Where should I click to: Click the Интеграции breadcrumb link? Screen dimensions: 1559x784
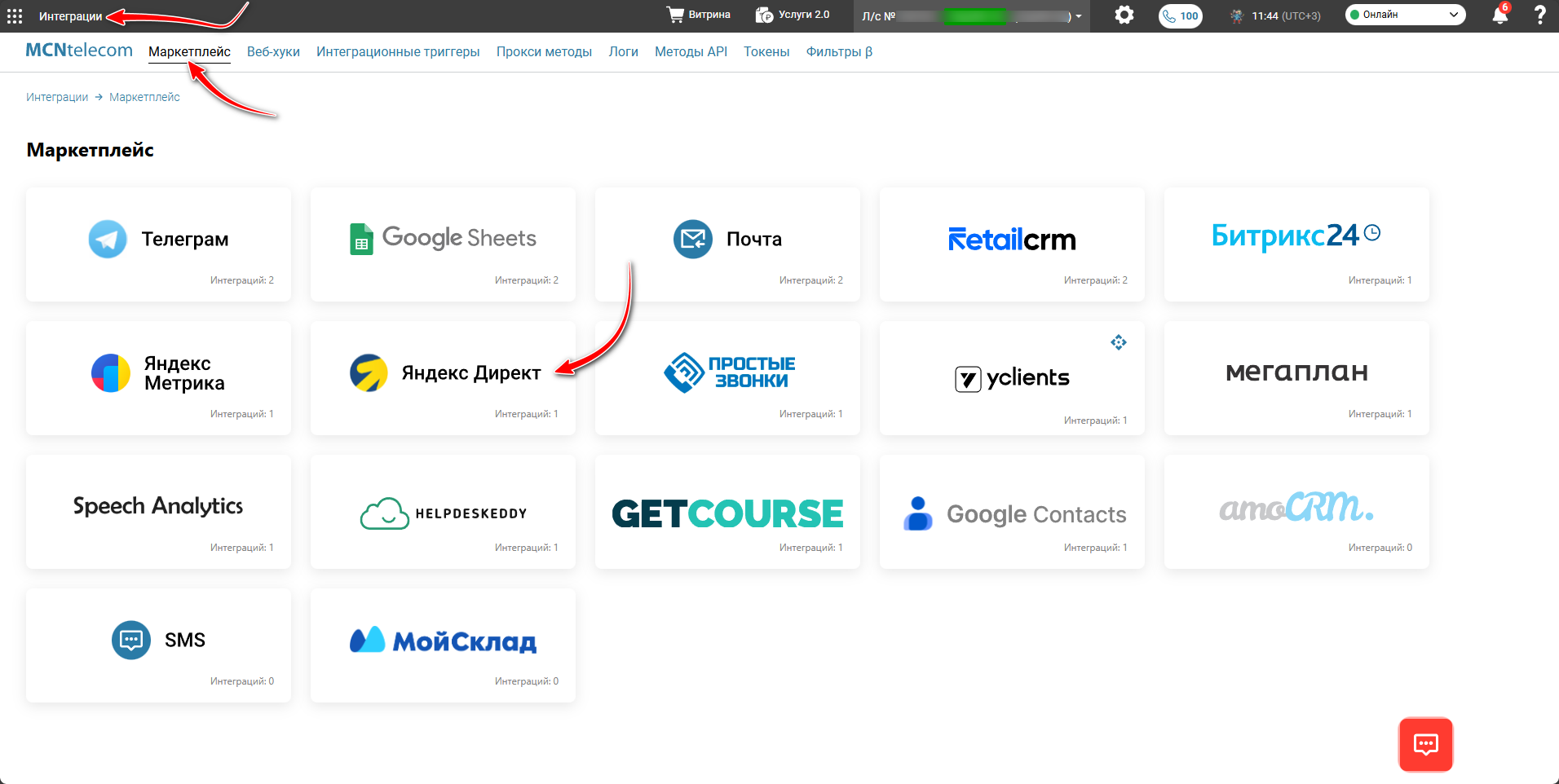[57, 97]
